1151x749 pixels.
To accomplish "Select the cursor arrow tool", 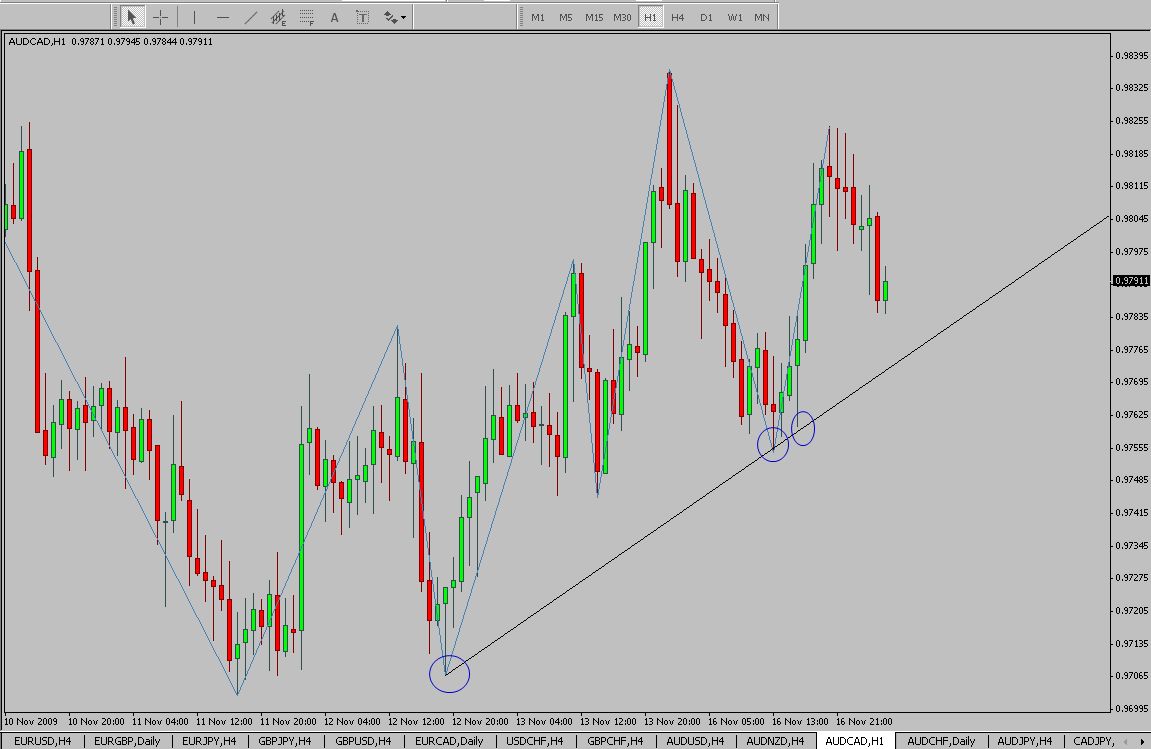I will (131, 17).
